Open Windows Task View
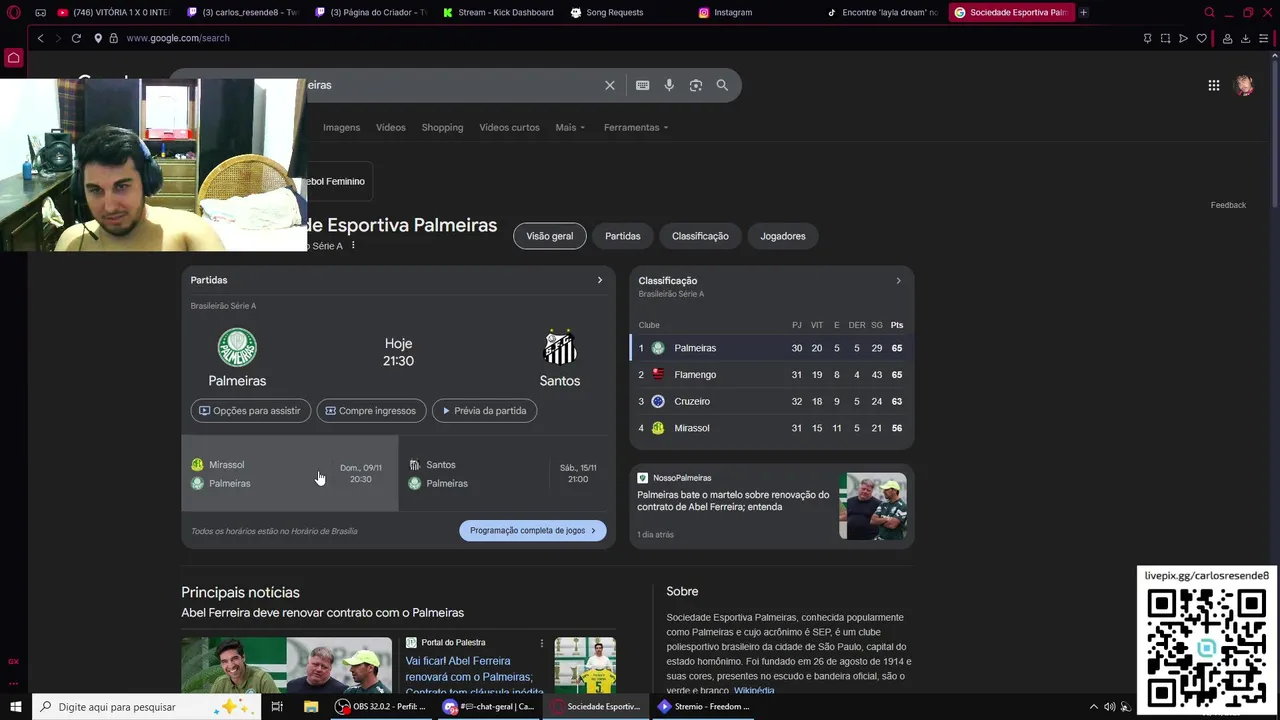1280x720 pixels. click(277, 707)
